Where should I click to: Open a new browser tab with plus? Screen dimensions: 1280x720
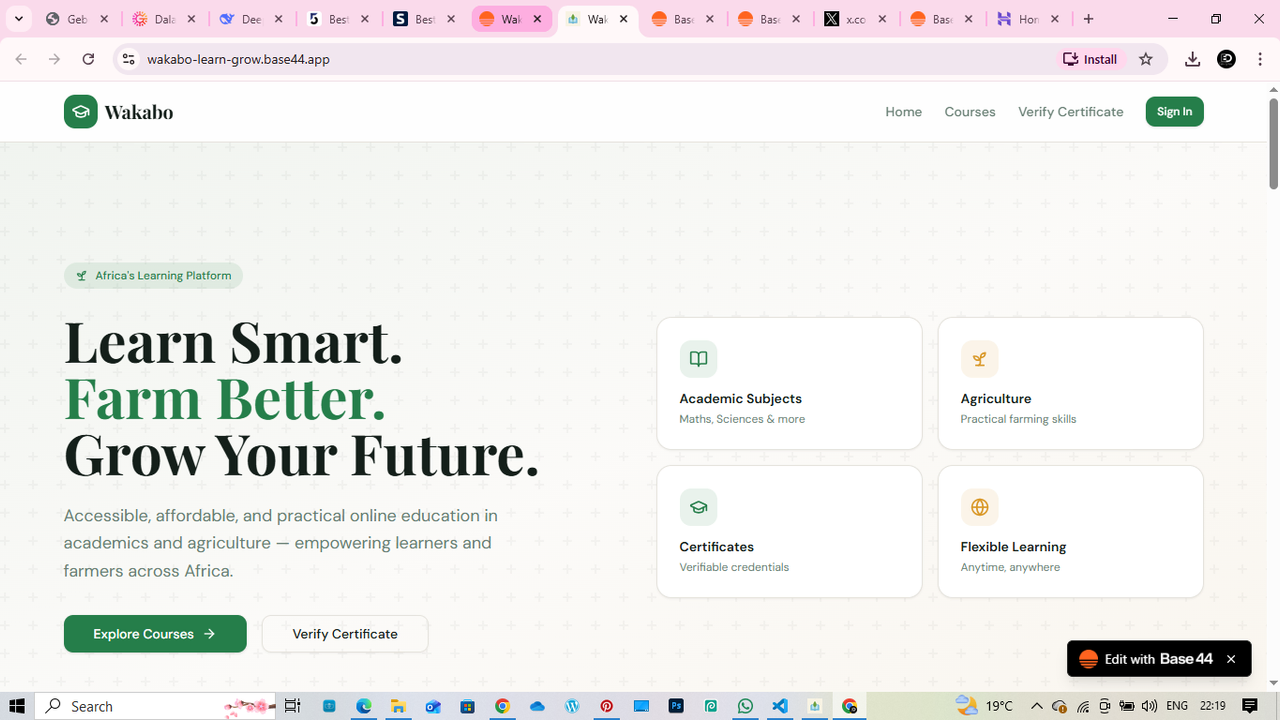(1088, 19)
